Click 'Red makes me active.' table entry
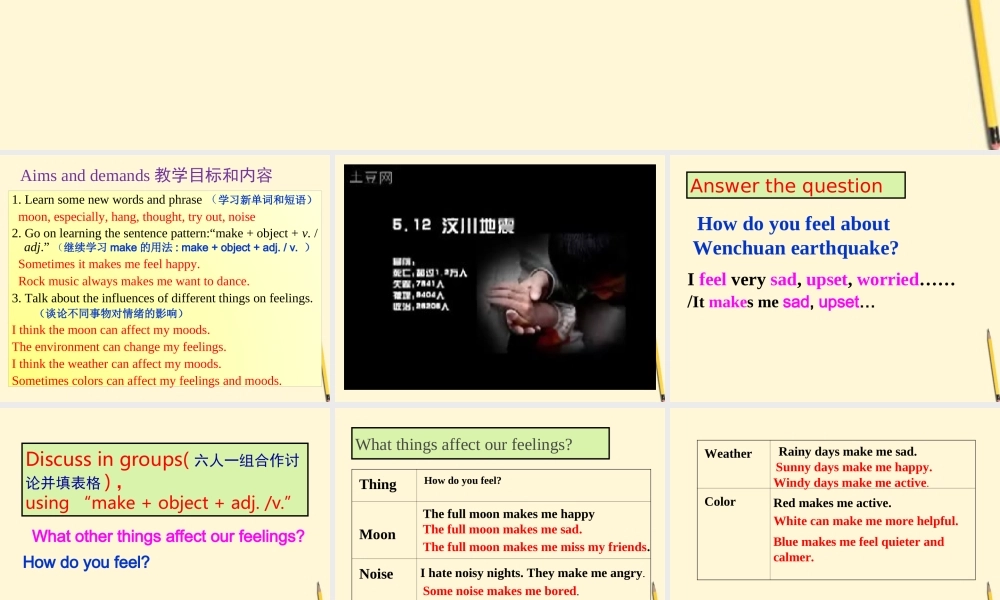Image resolution: width=1000 pixels, height=600 pixels. pos(832,503)
